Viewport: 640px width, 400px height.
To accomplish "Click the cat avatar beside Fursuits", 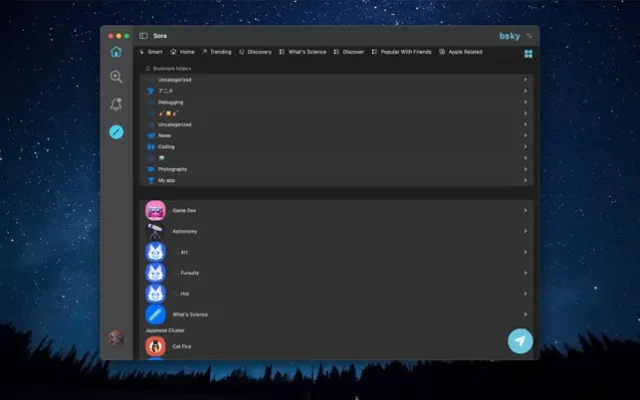I will coord(156,273).
